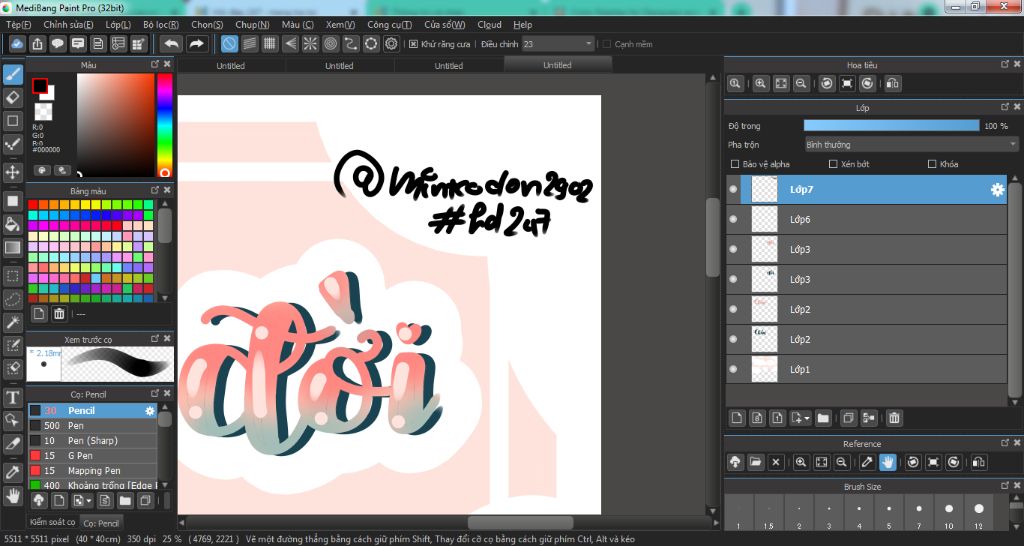Open Lớp7 layer settings gear
Image resolution: width=1024 pixels, height=546 pixels.
[997, 189]
